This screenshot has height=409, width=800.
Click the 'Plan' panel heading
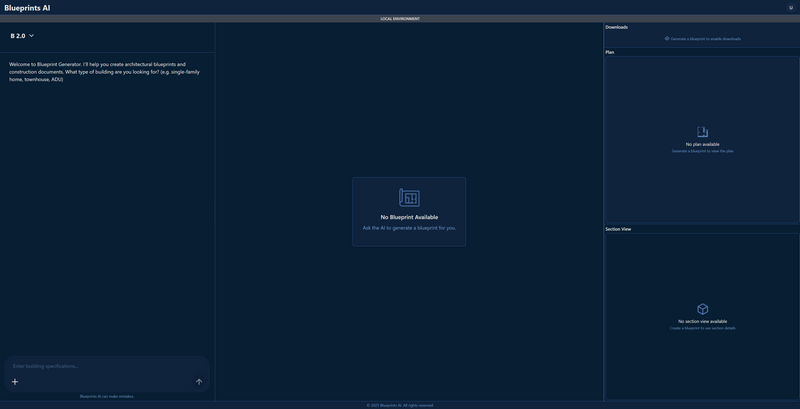pyautogui.click(x=610, y=52)
